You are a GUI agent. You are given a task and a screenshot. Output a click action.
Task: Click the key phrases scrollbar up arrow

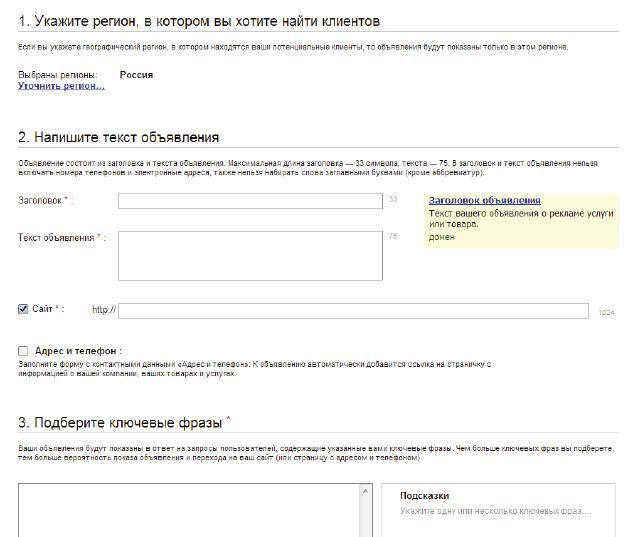365,492
